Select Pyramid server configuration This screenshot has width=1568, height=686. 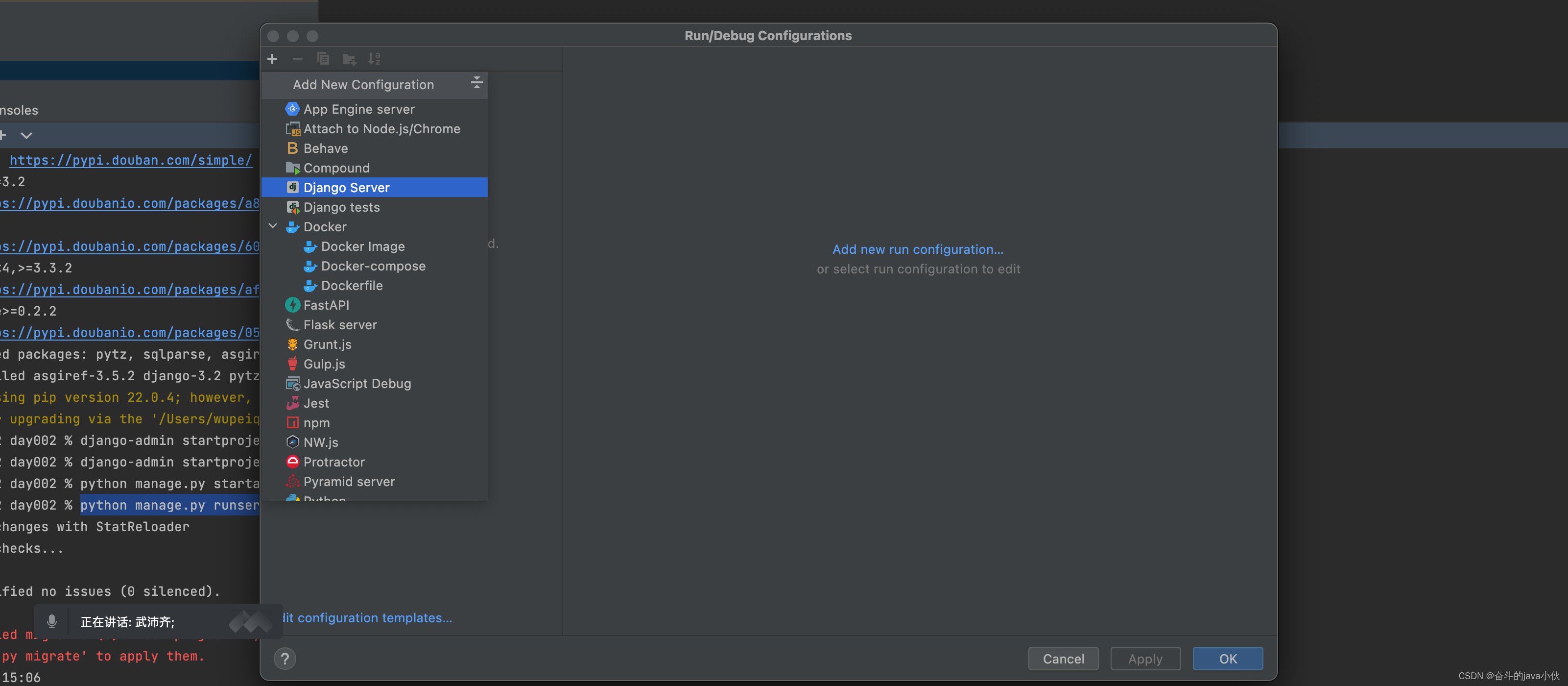click(x=374, y=481)
